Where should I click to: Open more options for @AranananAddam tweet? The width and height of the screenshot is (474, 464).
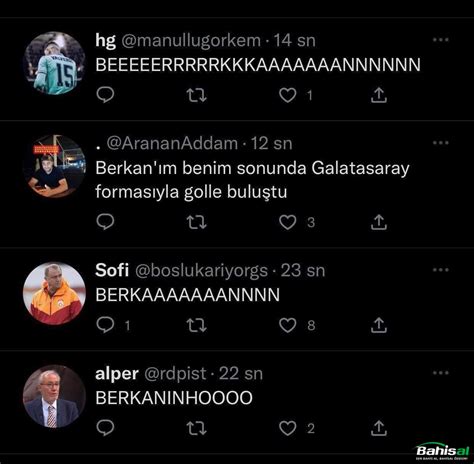pyautogui.click(x=441, y=143)
